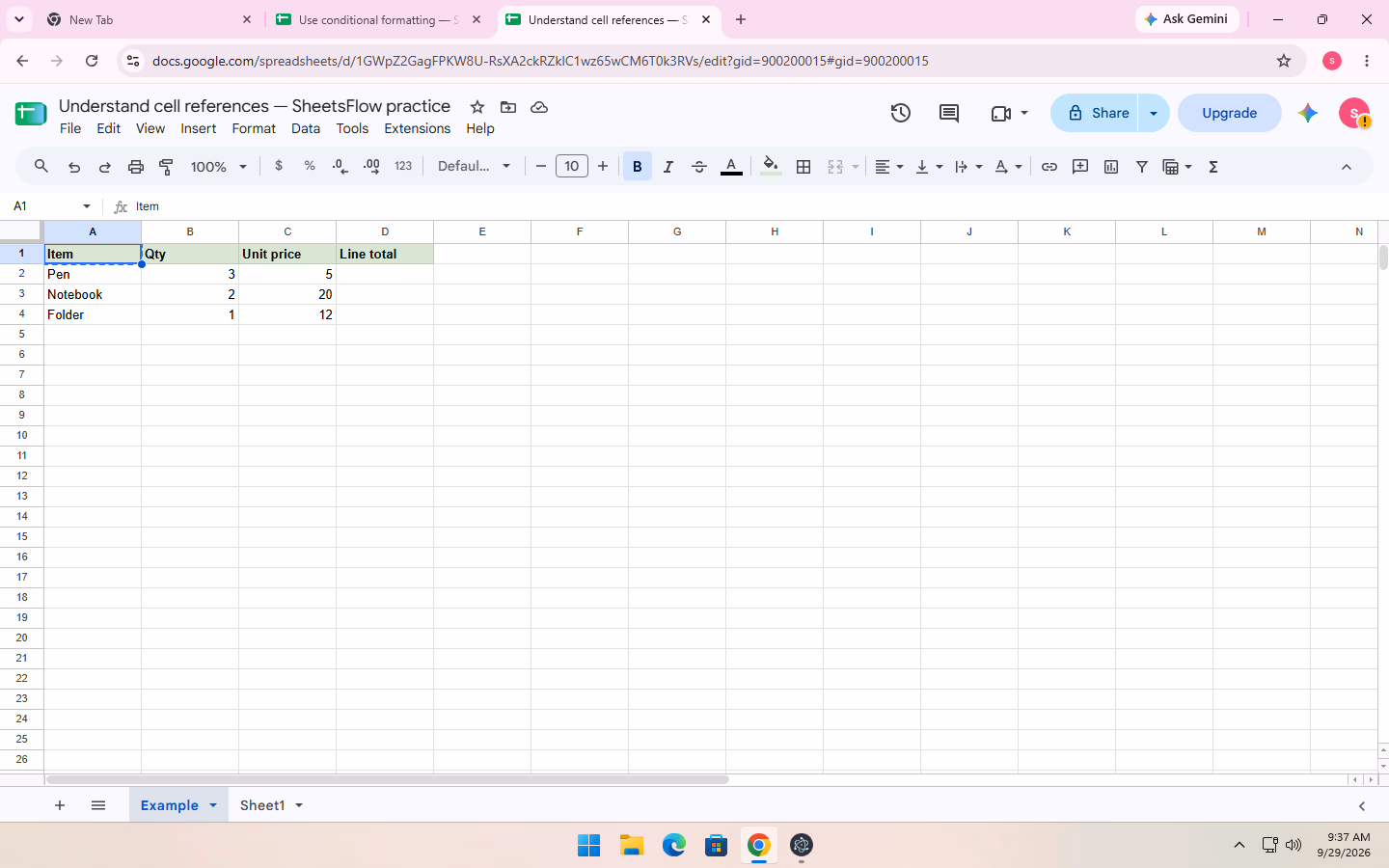Toggle italic formatting
This screenshot has width=1389, height=868.
point(668,167)
